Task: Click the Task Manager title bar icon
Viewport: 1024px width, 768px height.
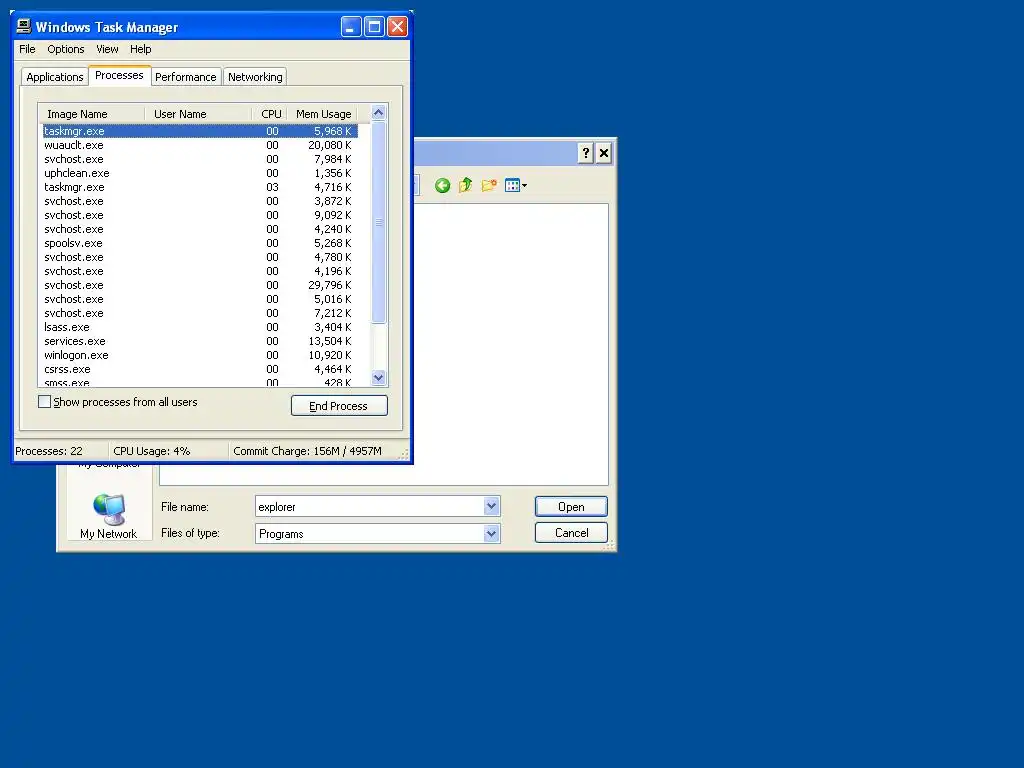Action: [24, 26]
